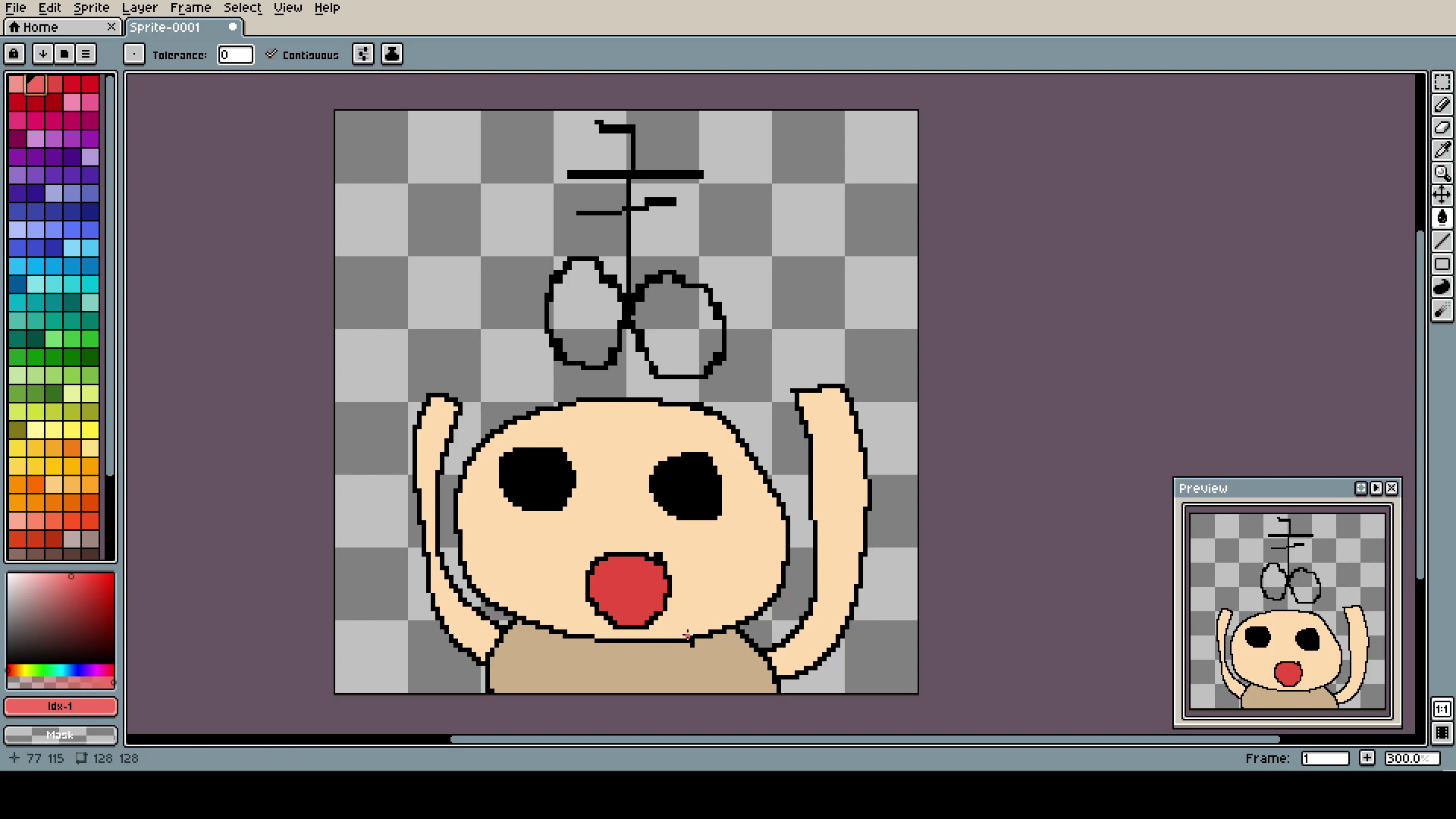
Task: Select the first light pink palette swatch
Action: (x=17, y=83)
